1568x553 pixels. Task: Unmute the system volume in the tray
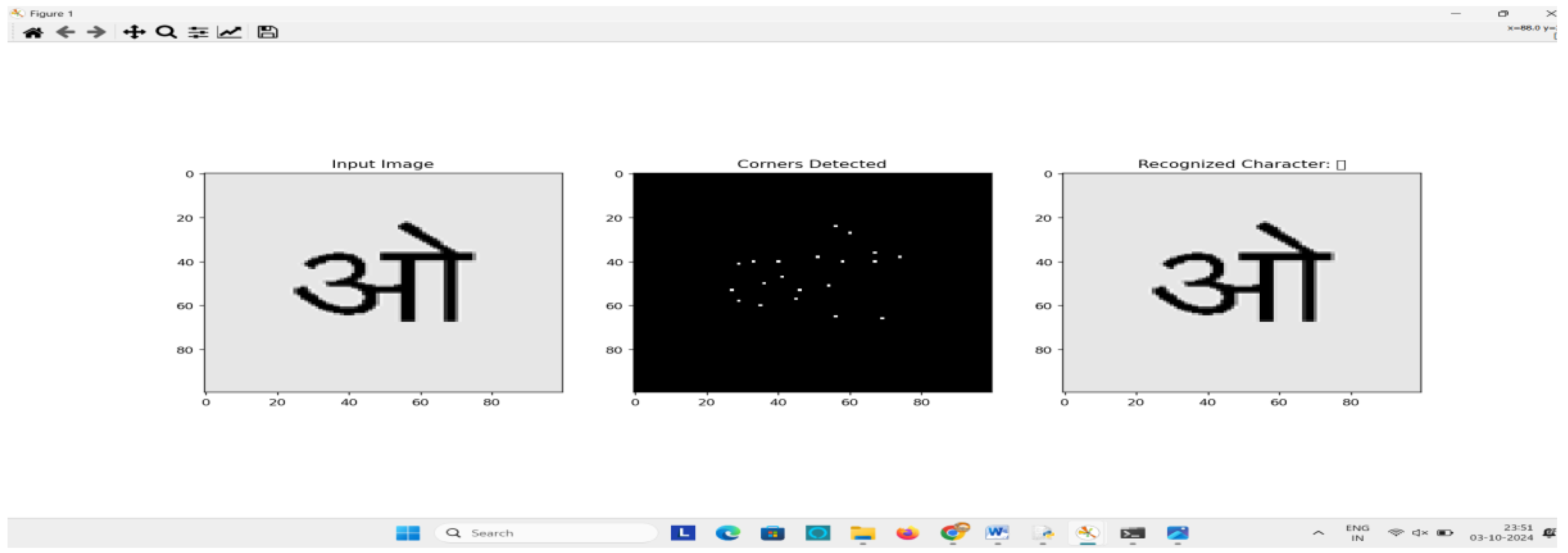(x=1419, y=532)
